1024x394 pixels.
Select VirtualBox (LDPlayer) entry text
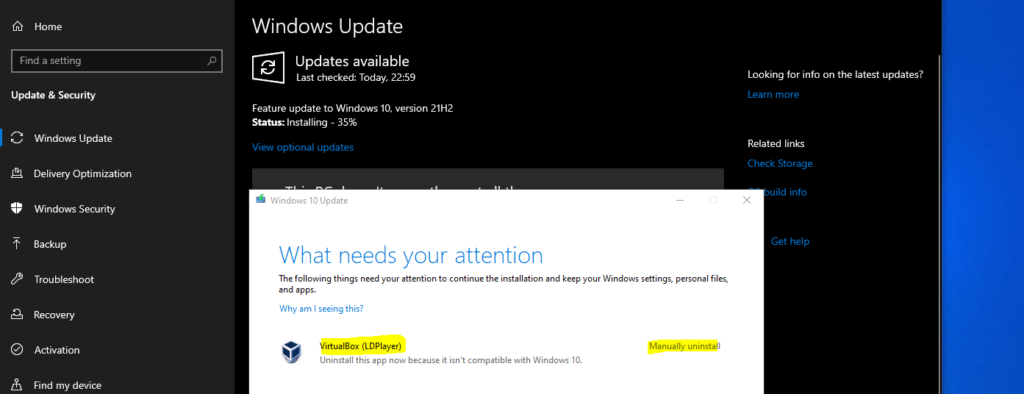pyautogui.click(x=360, y=345)
